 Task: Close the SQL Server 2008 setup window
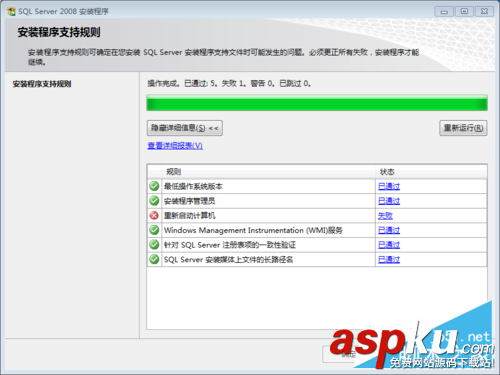(x=484, y=12)
